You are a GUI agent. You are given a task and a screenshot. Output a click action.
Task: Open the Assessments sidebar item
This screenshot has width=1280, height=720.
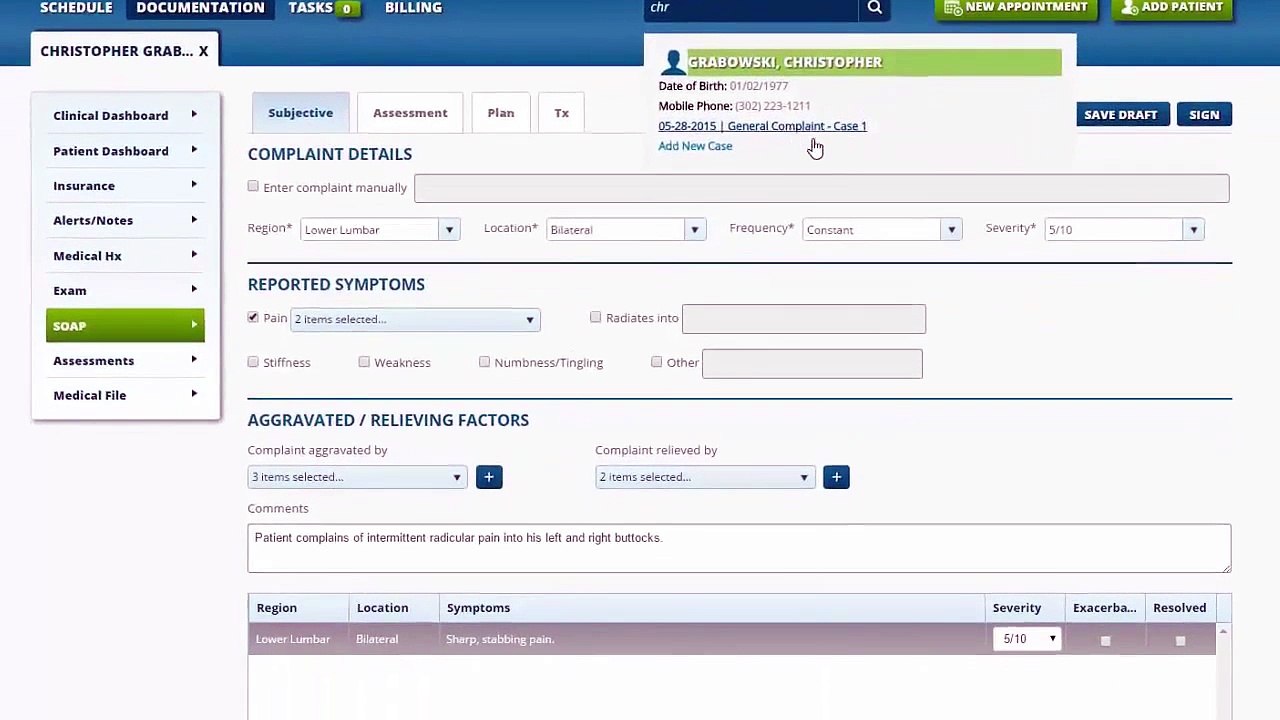coord(125,360)
